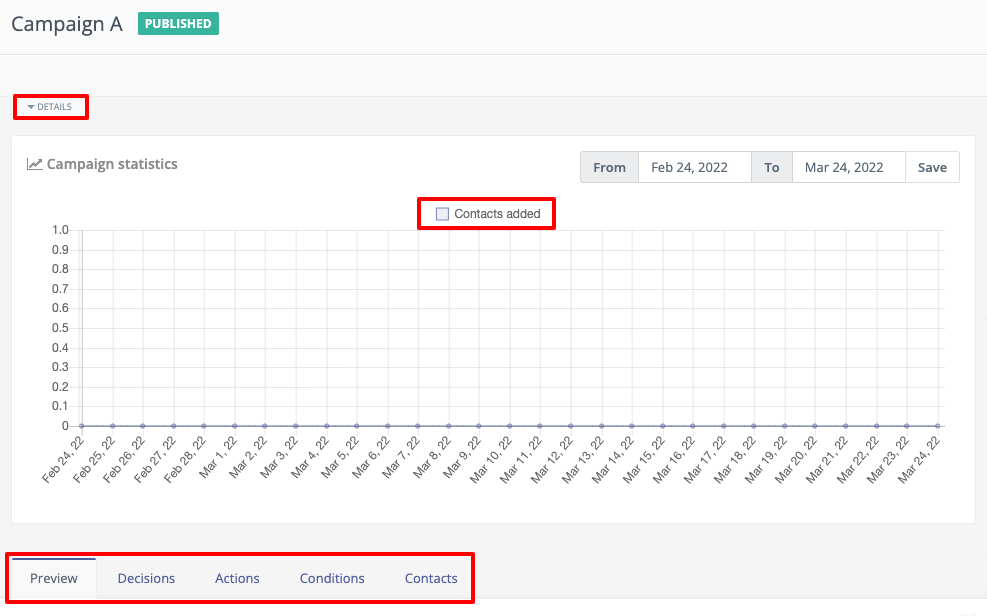This screenshot has height=616, width=987.
Task: Click the Campaign A page title
Action: point(67,25)
